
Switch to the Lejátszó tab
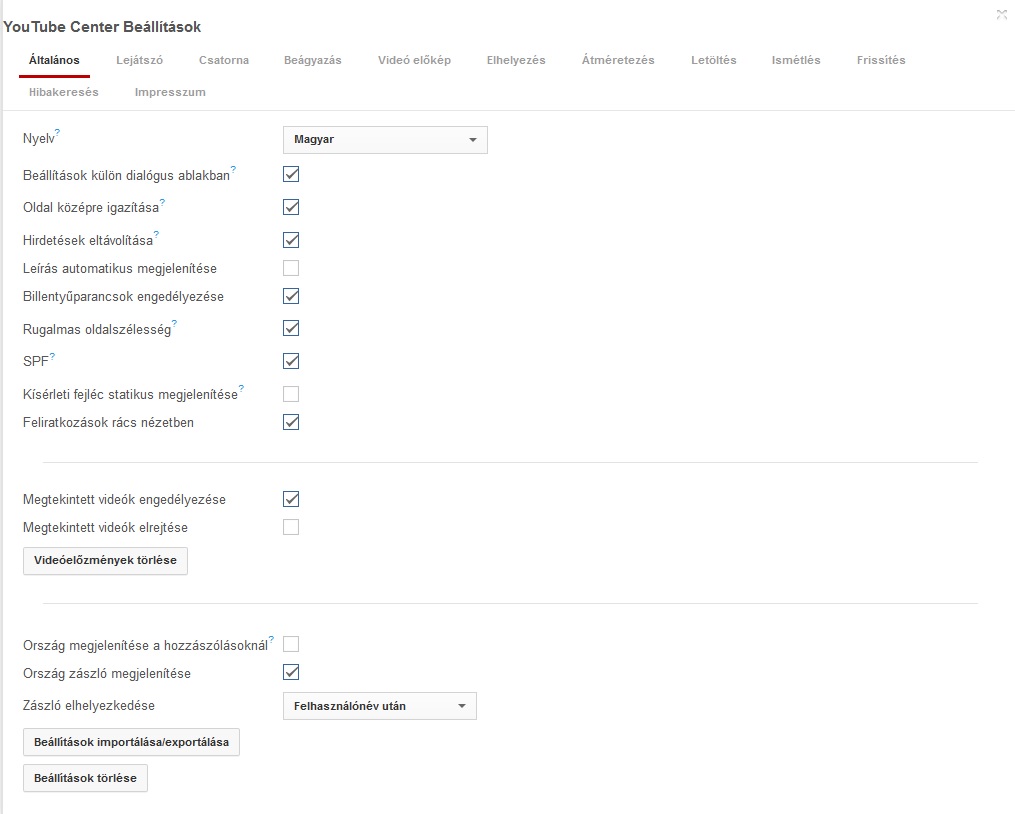coord(139,60)
